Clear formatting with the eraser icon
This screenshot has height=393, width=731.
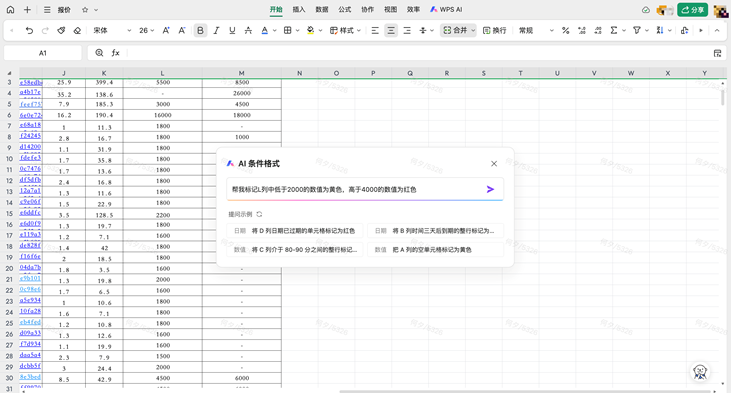[x=77, y=30]
